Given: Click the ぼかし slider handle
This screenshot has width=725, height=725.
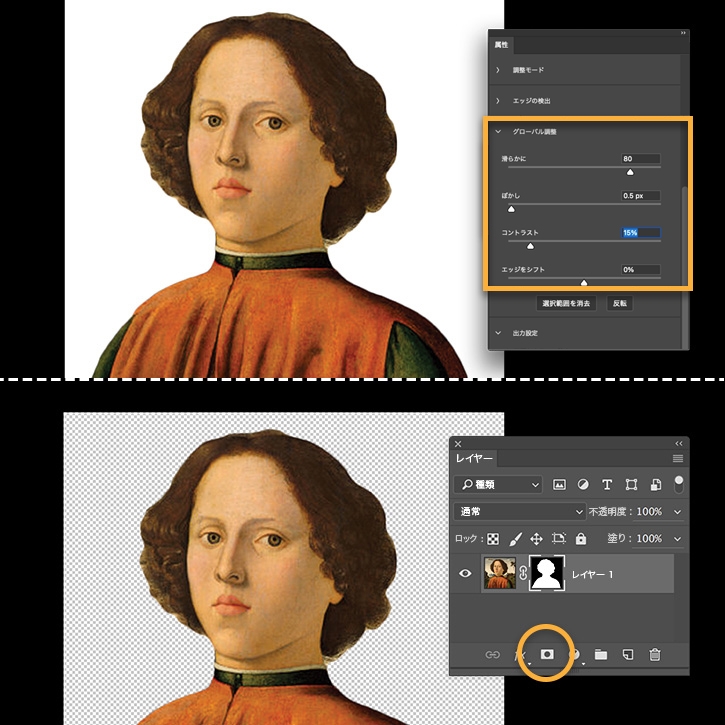Looking at the screenshot, I should coord(511,209).
